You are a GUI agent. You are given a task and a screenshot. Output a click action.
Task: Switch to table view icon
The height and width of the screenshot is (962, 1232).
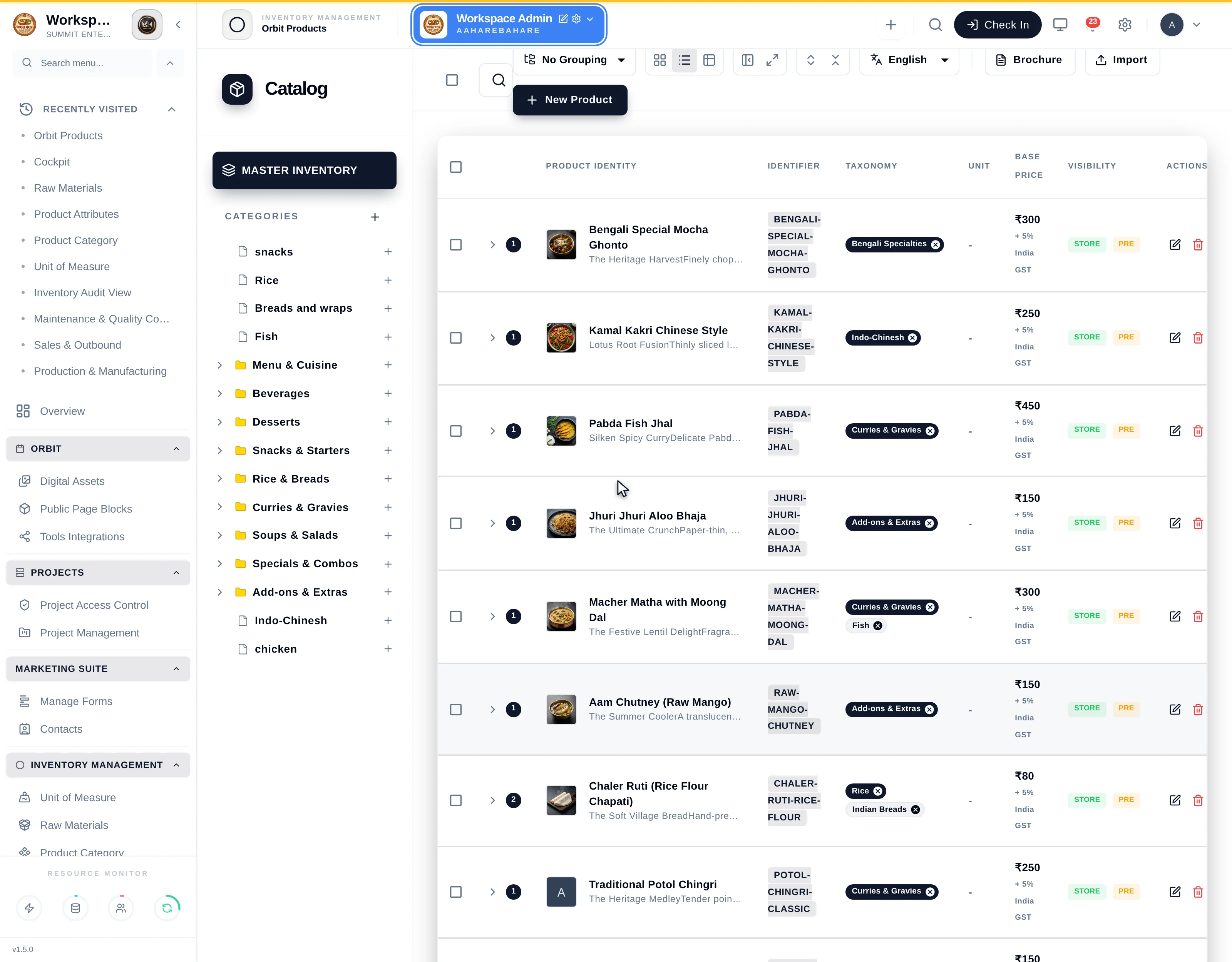click(709, 60)
